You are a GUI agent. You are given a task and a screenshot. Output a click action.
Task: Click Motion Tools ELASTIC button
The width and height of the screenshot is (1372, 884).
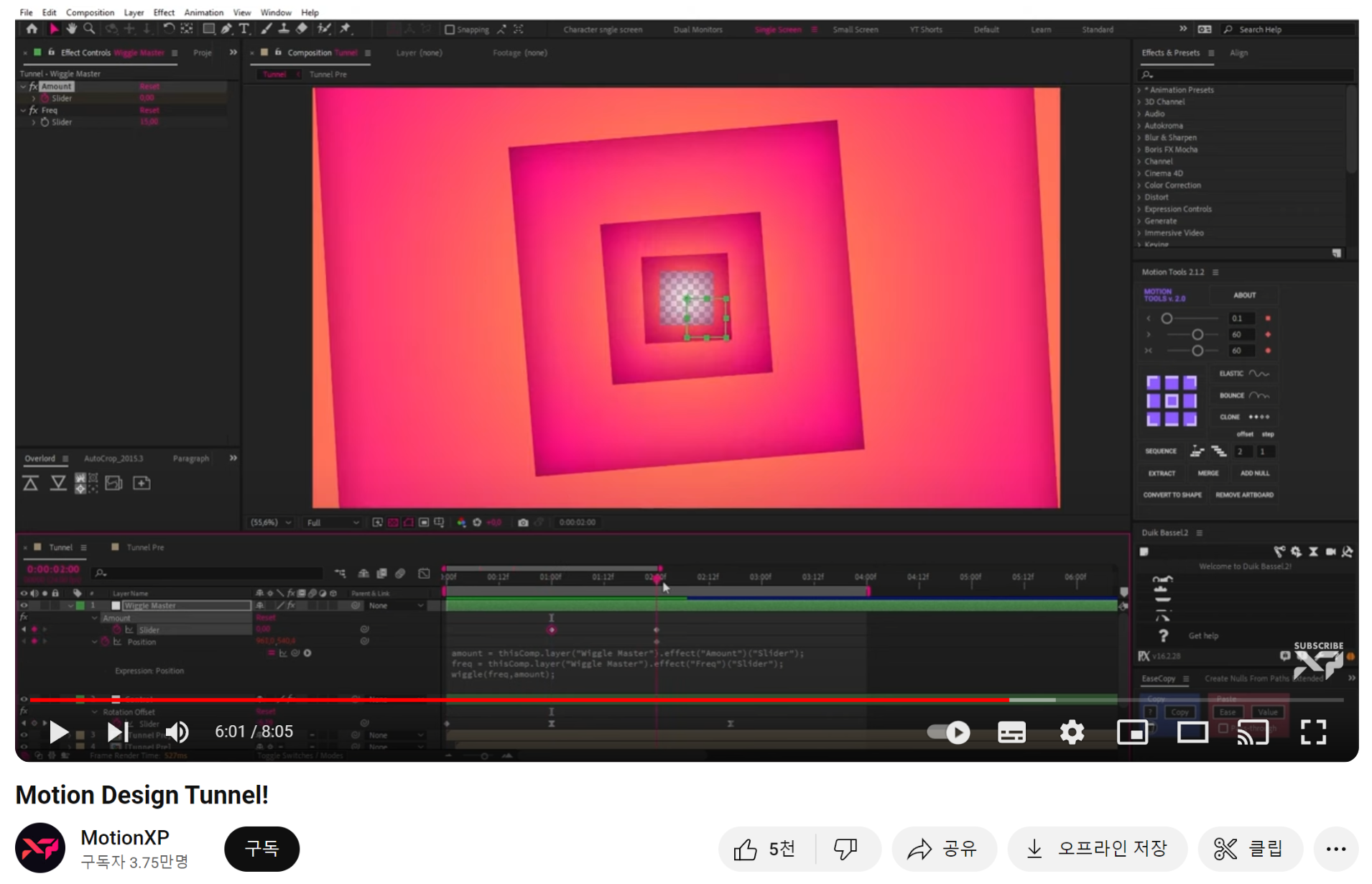coord(1244,374)
